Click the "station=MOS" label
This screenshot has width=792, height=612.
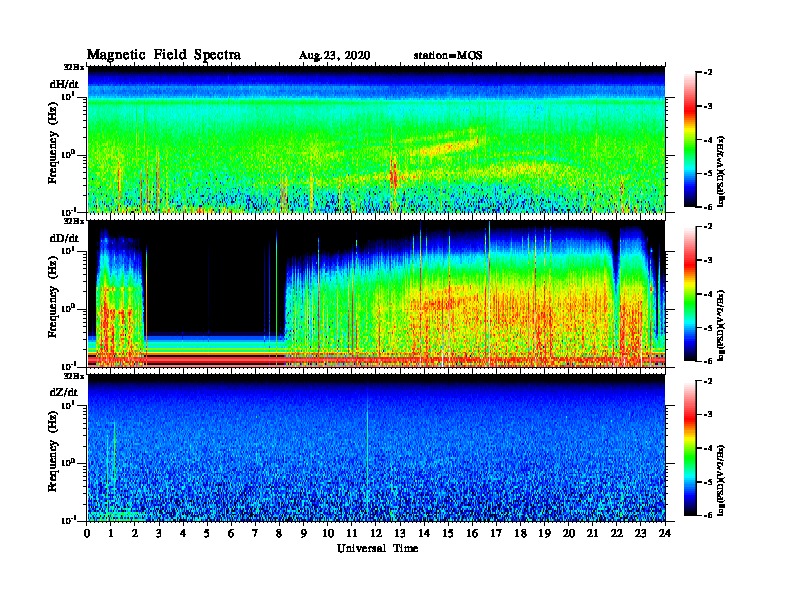click(x=448, y=56)
